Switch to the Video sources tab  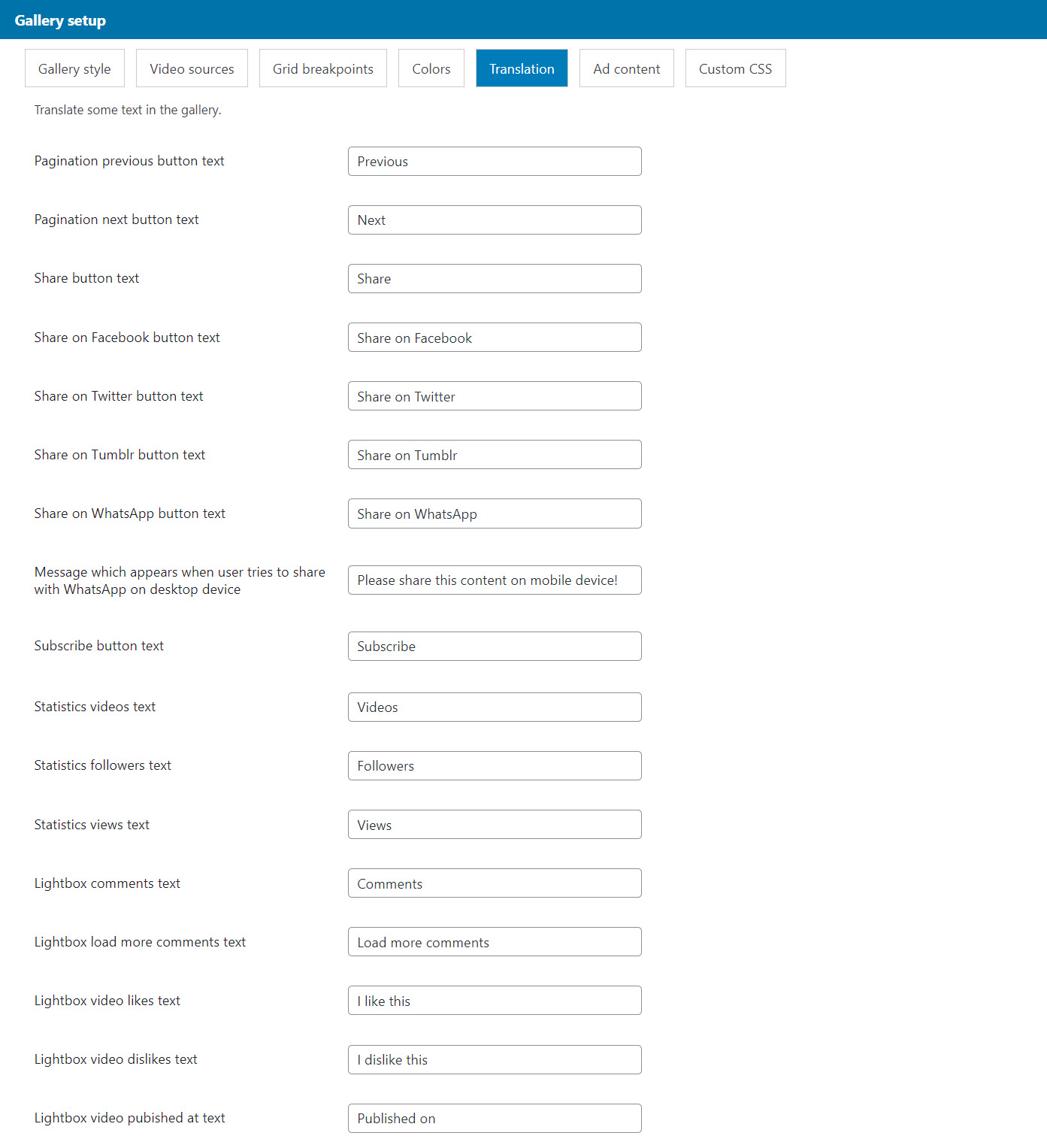pos(192,68)
